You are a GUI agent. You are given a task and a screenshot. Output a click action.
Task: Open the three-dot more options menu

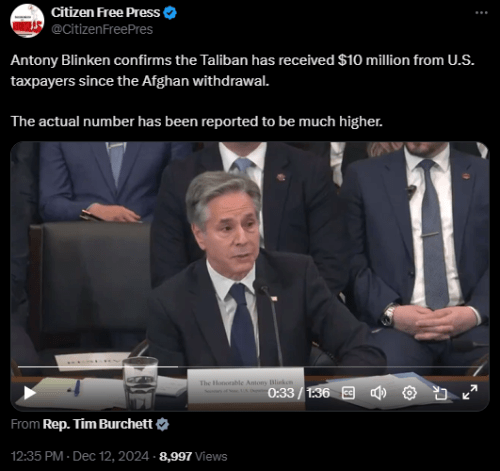click(481, 13)
